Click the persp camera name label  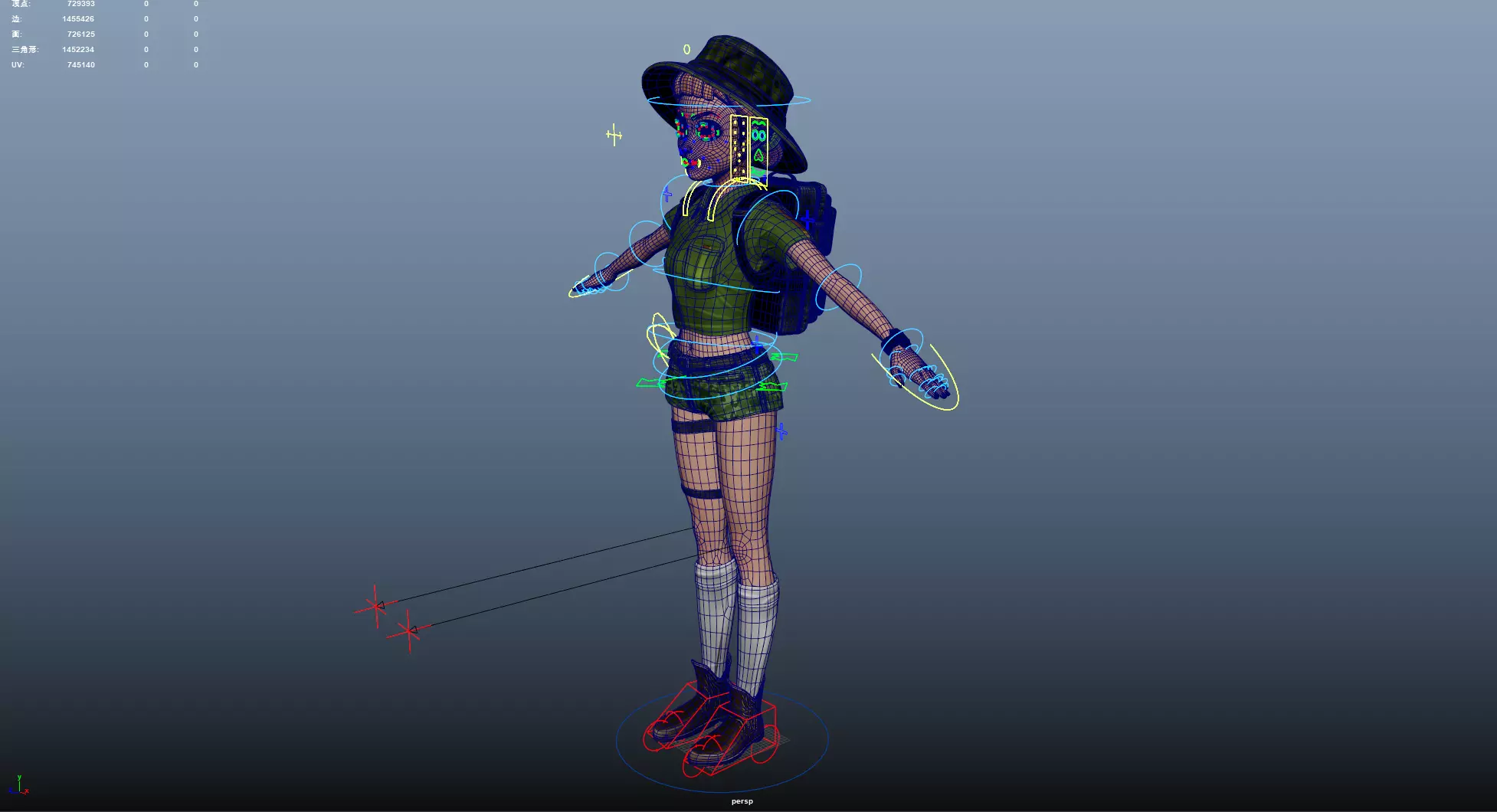click(x=742, y=801)
